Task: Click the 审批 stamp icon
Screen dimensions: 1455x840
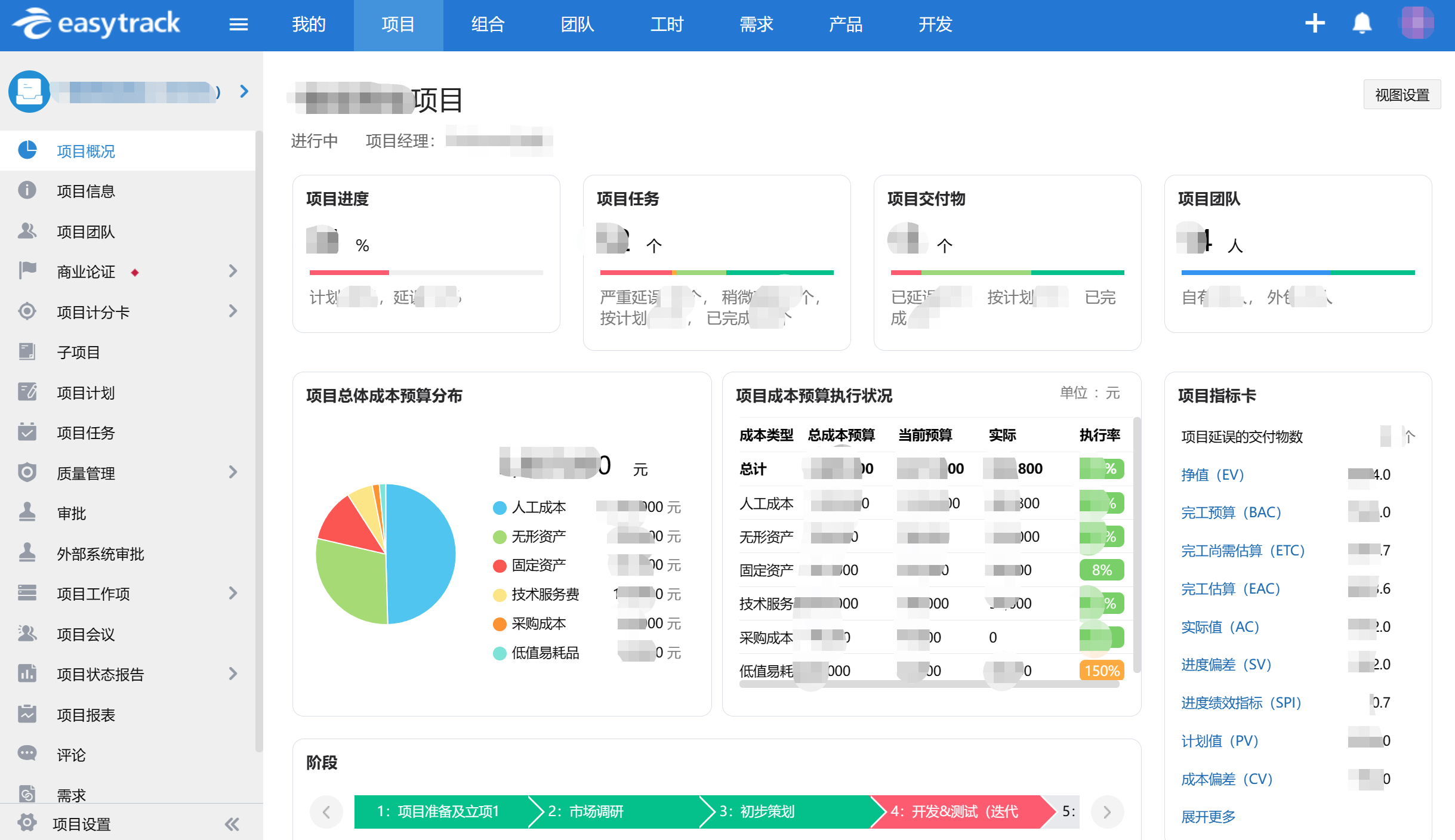Action: [x=27, y=512]
